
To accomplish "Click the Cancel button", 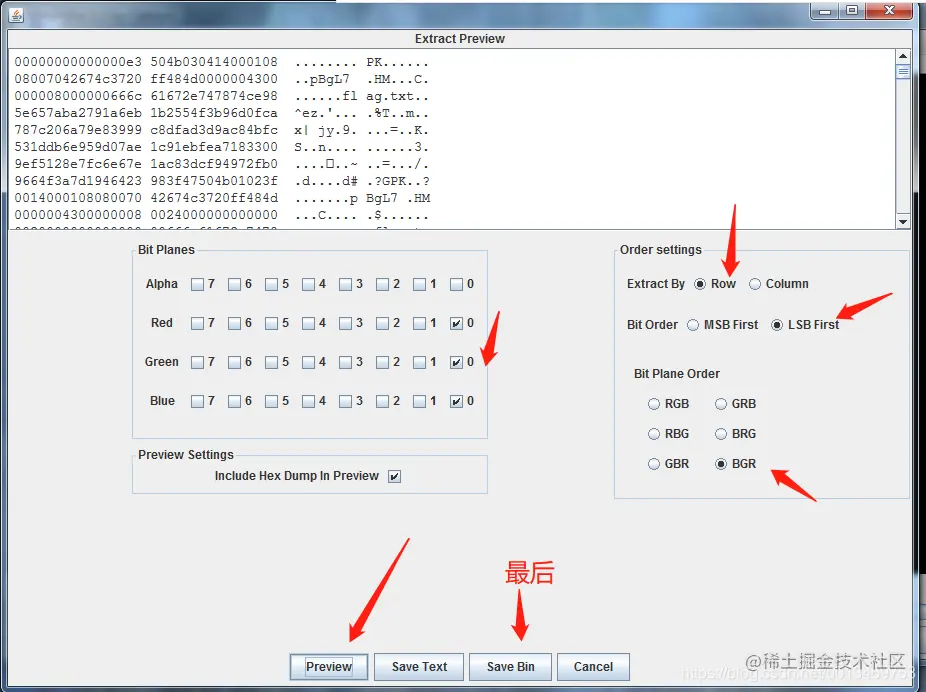I will (594, 667).
